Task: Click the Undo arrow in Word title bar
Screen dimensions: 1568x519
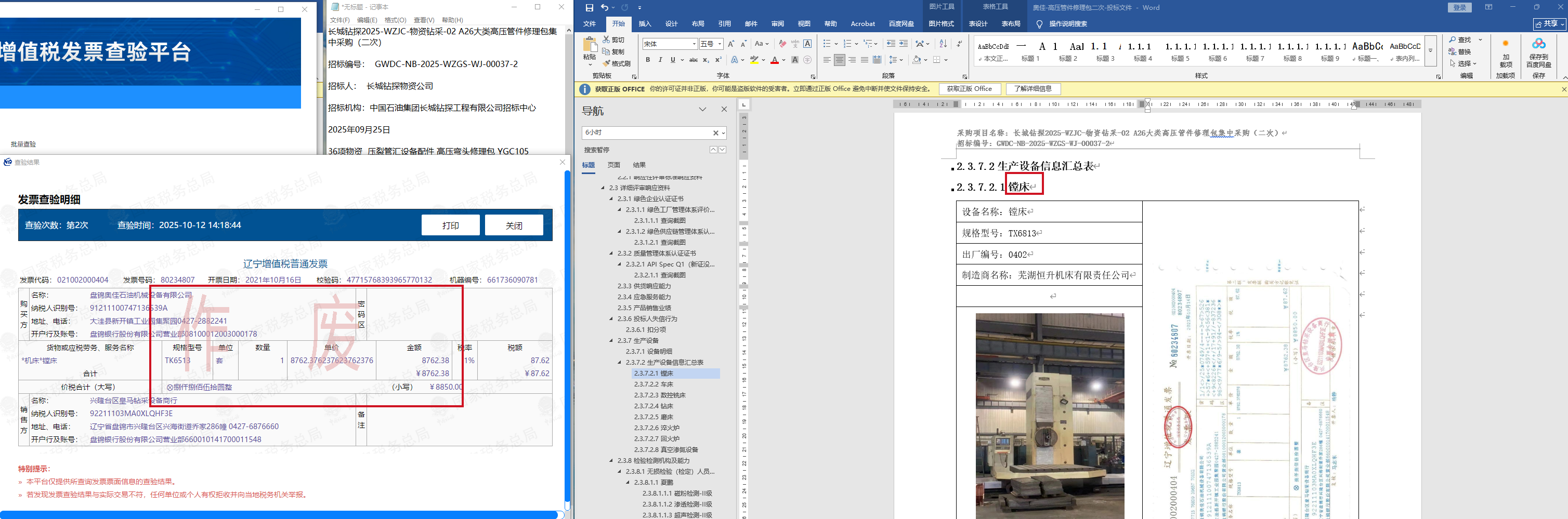Action: [605, 7]
